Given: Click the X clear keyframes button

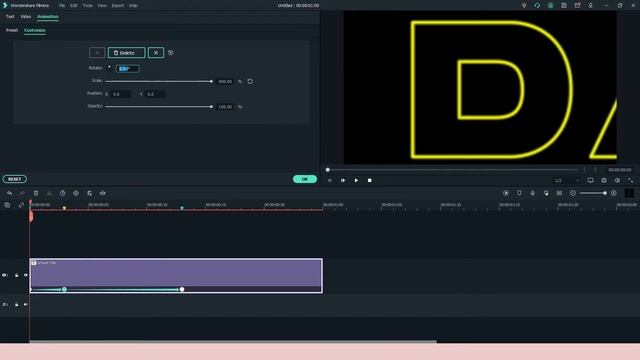Looking at the screenshot, I should [x=156, y=53].
